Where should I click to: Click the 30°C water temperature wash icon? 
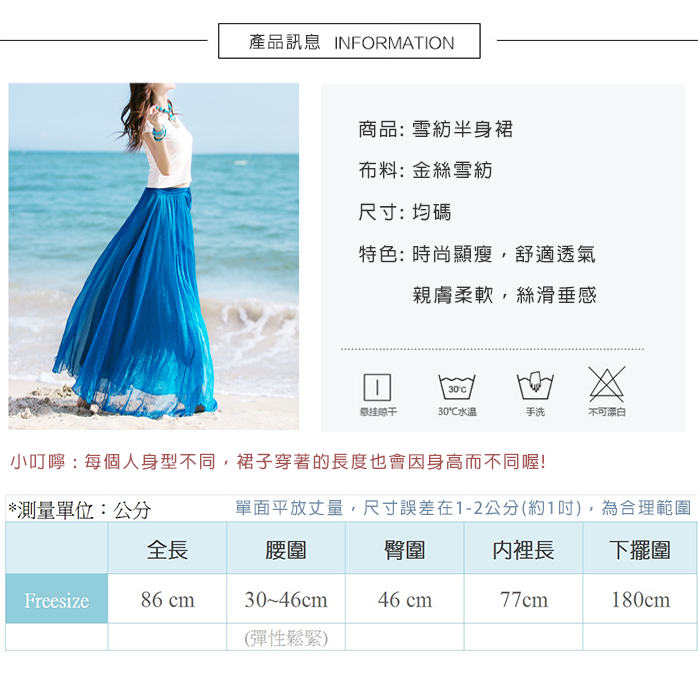click(x=457, y=387)
